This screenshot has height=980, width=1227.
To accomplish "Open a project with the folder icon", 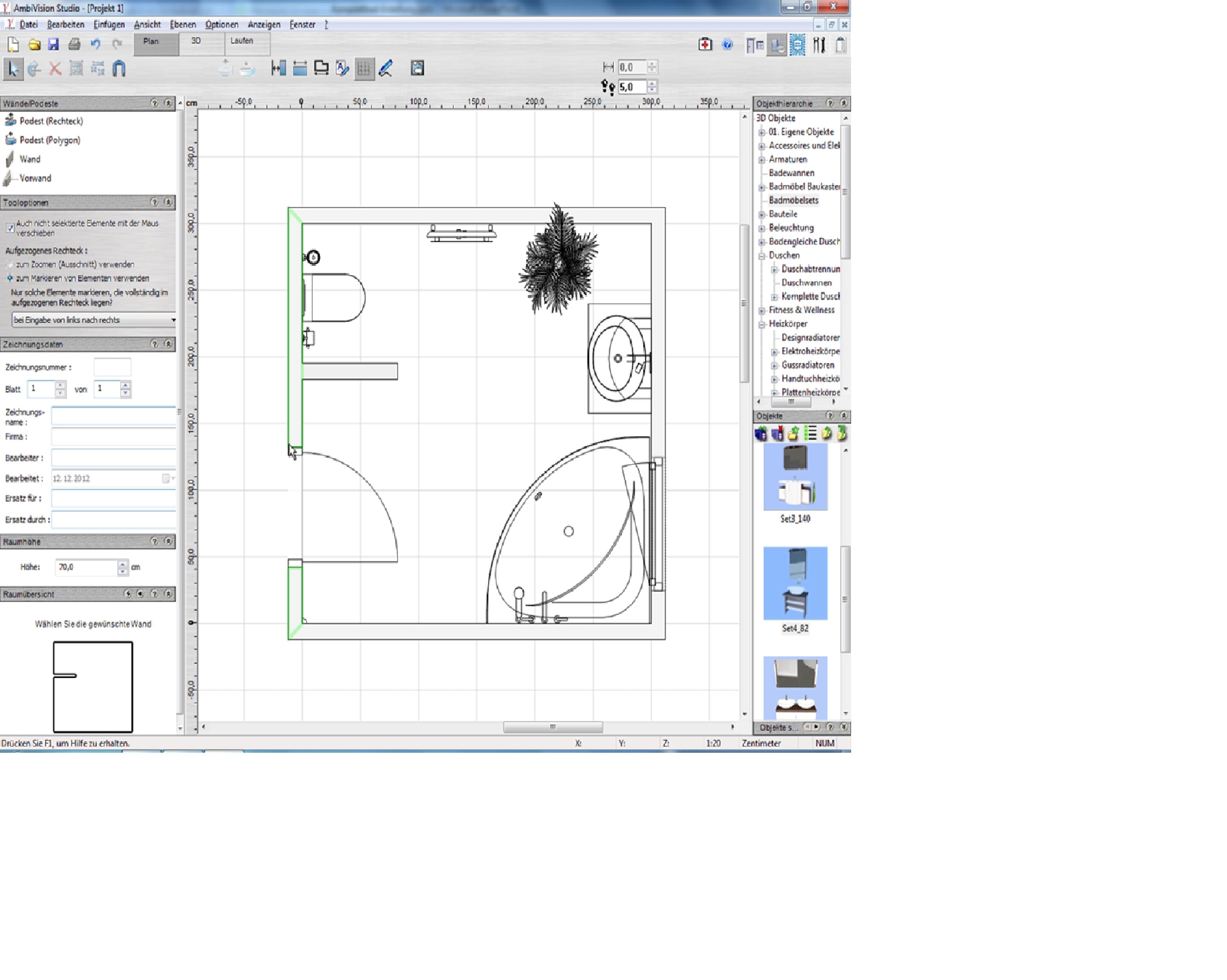I will 34,44.
